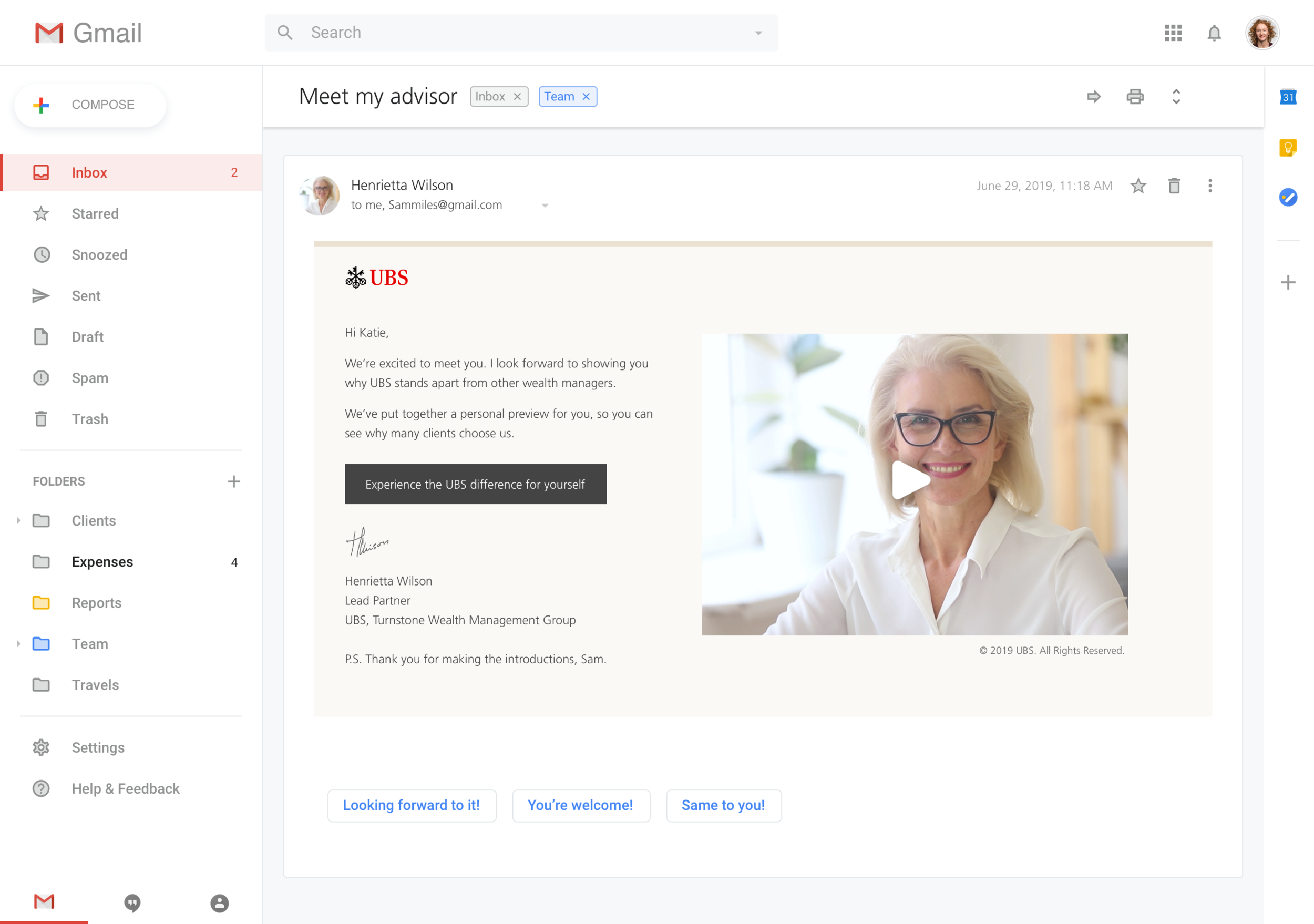Screen dimensions: 1314x924
Task: Add a new side panel add-on
Action: (1288, 282)
